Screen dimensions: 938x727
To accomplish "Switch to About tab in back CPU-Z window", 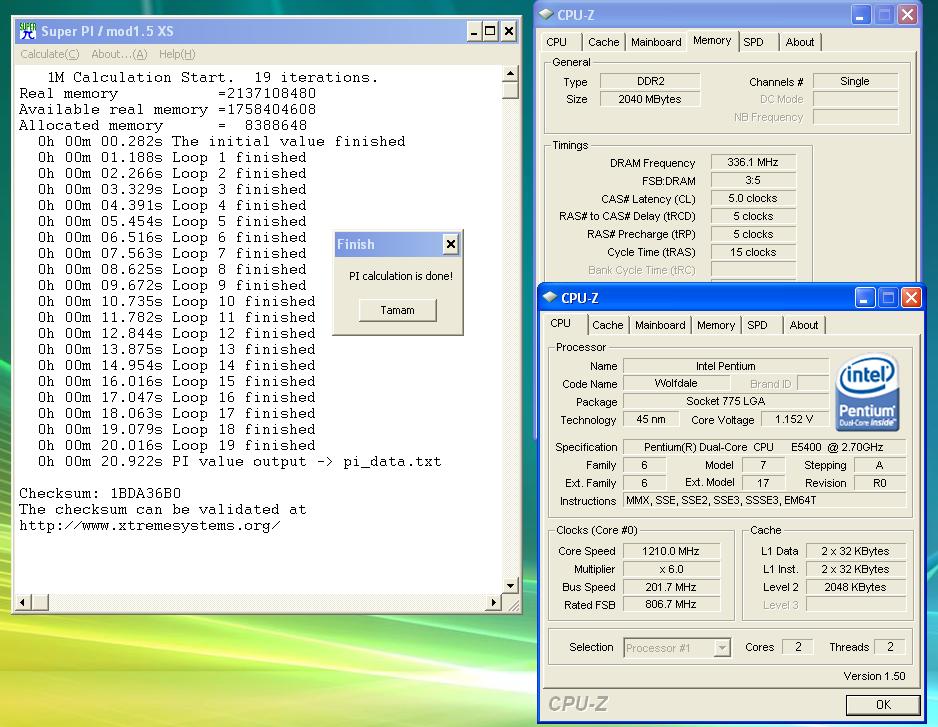I will click(x=800, y=42).
